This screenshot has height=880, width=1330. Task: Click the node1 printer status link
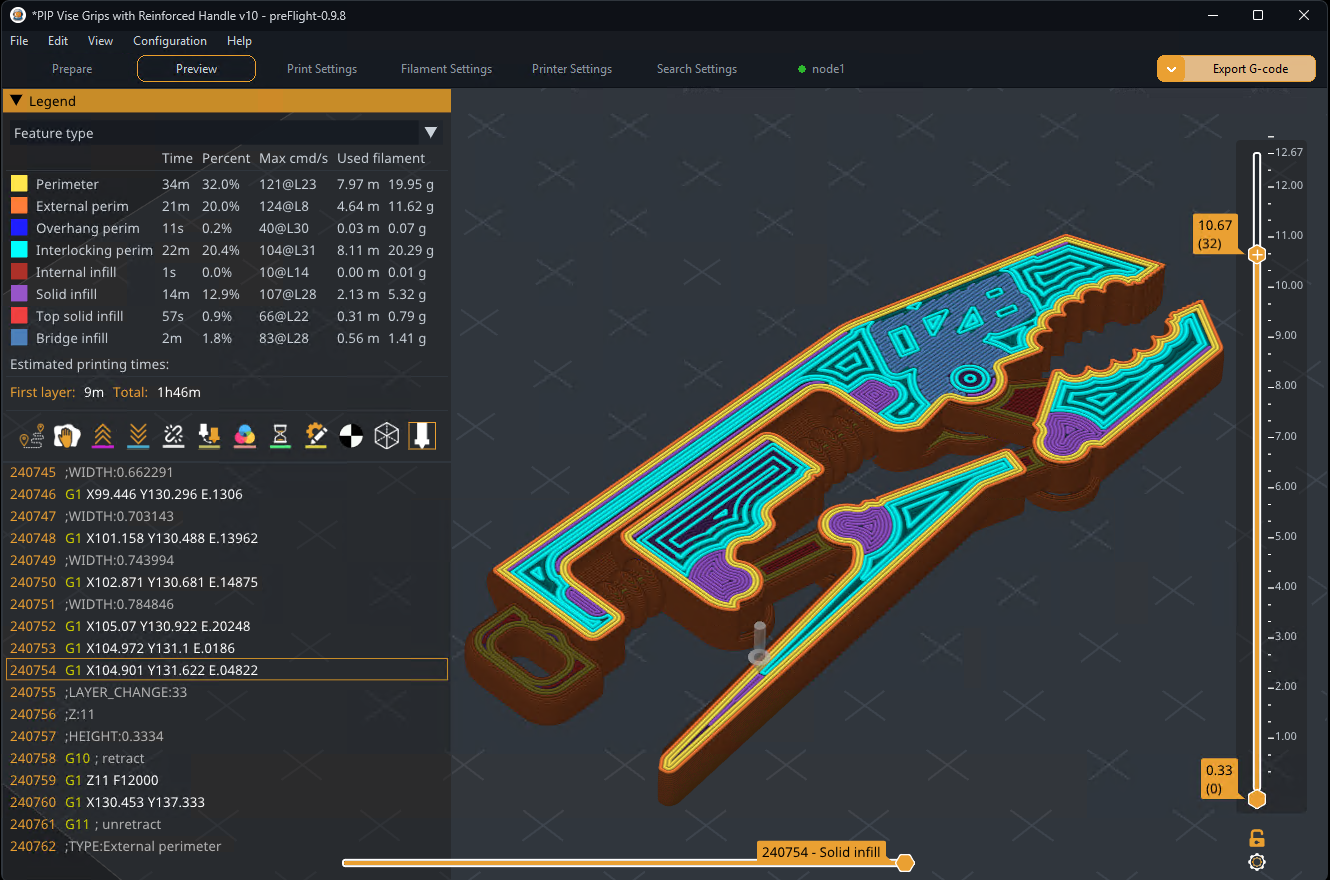coord(827,69)
